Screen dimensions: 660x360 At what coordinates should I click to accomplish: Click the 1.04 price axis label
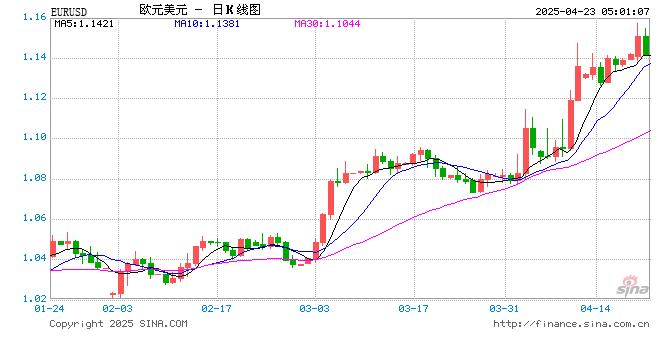[35, 258]
